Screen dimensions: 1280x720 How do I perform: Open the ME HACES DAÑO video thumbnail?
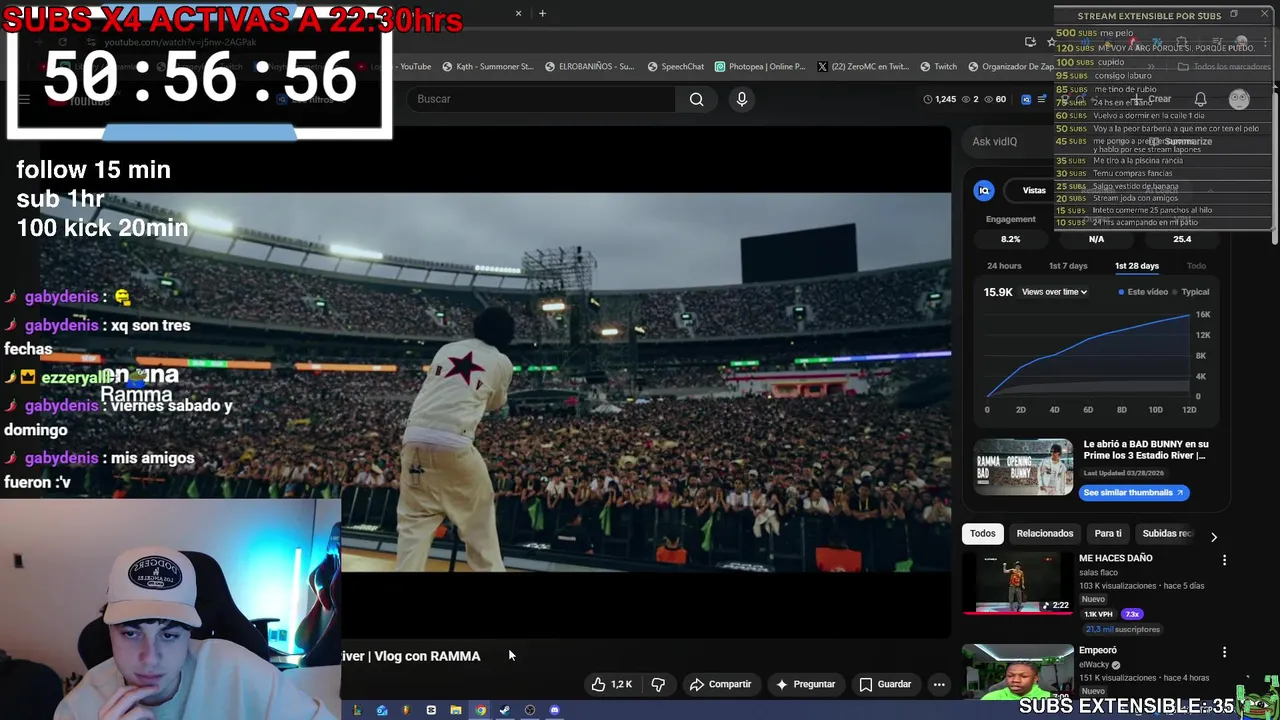click(1017, 582)
